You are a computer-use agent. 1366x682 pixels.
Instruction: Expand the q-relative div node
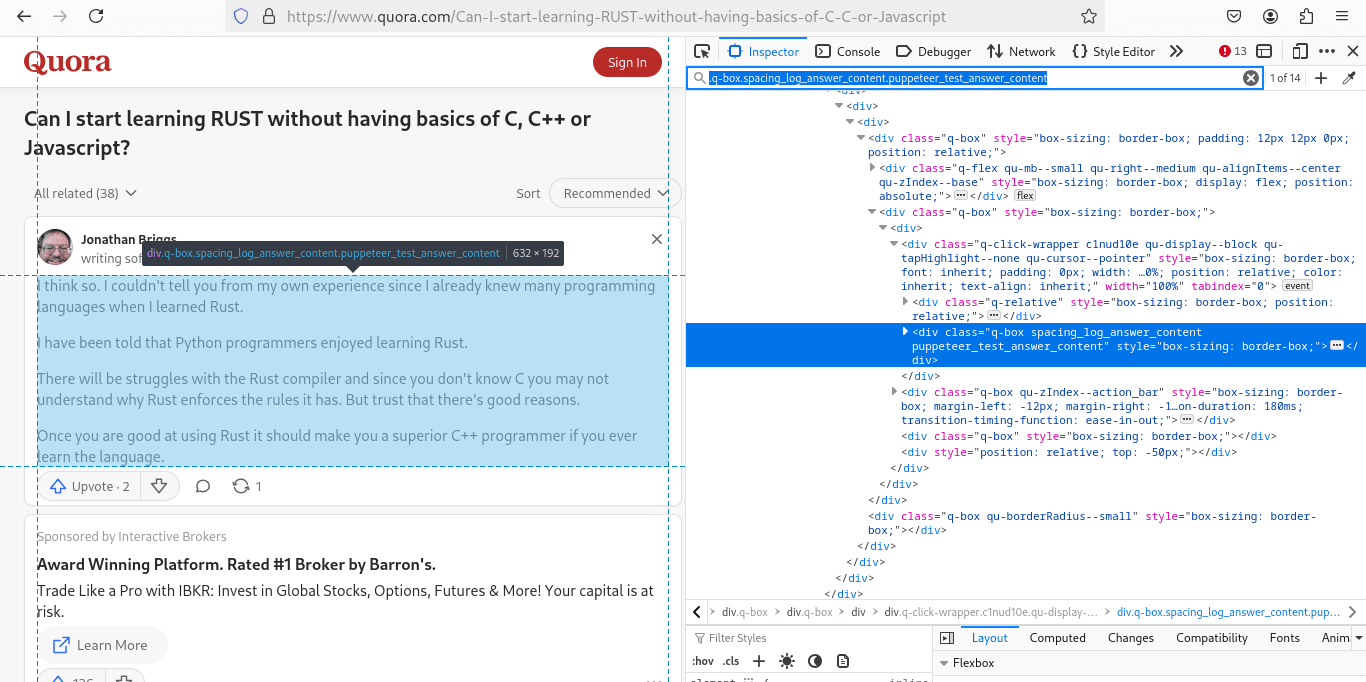[x=906, y=301]
